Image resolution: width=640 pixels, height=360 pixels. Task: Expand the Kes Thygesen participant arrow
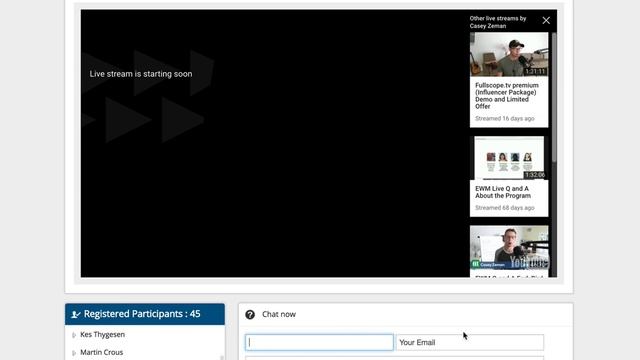[74, 335]
